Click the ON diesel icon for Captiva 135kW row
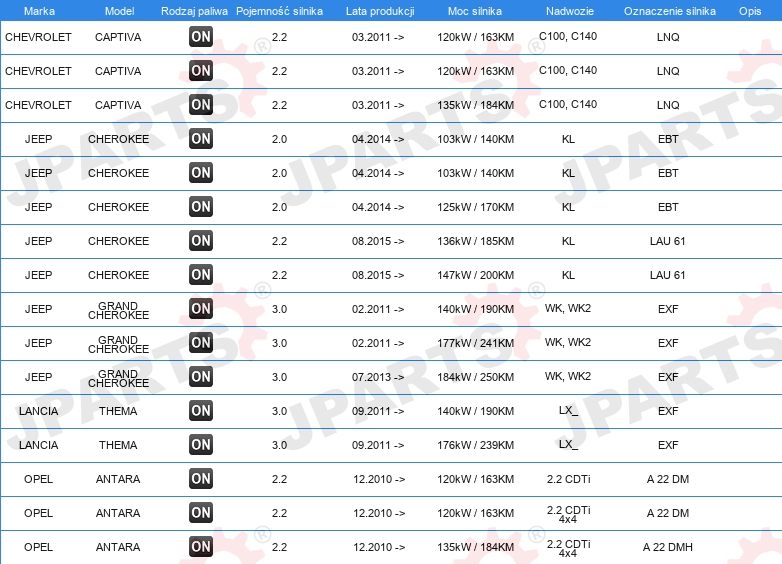 pyautogui.click(x=201, y=105)
